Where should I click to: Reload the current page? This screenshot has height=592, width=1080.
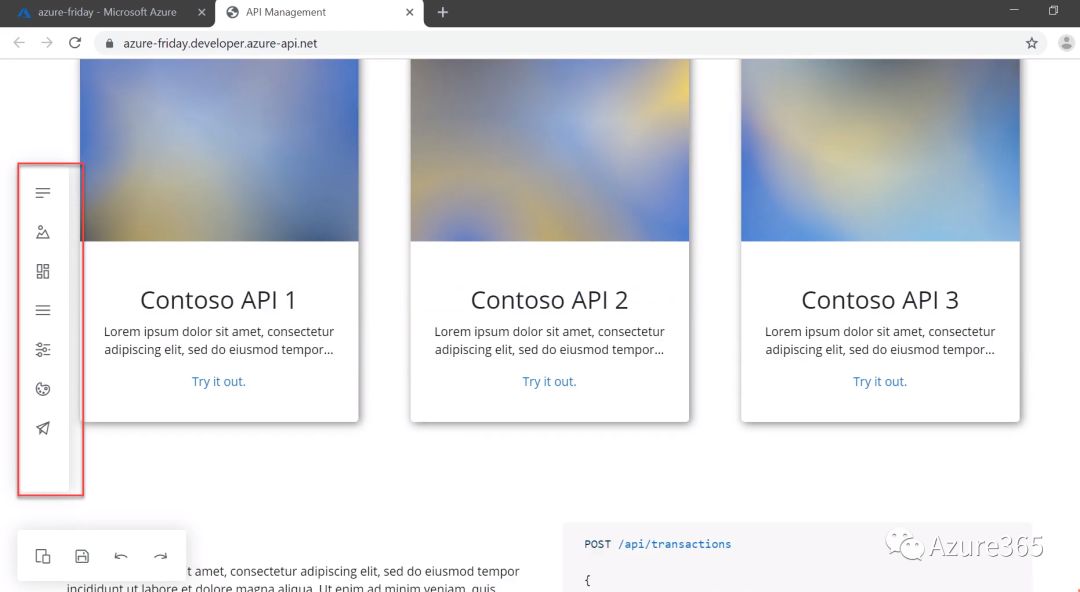coord(75,43)
